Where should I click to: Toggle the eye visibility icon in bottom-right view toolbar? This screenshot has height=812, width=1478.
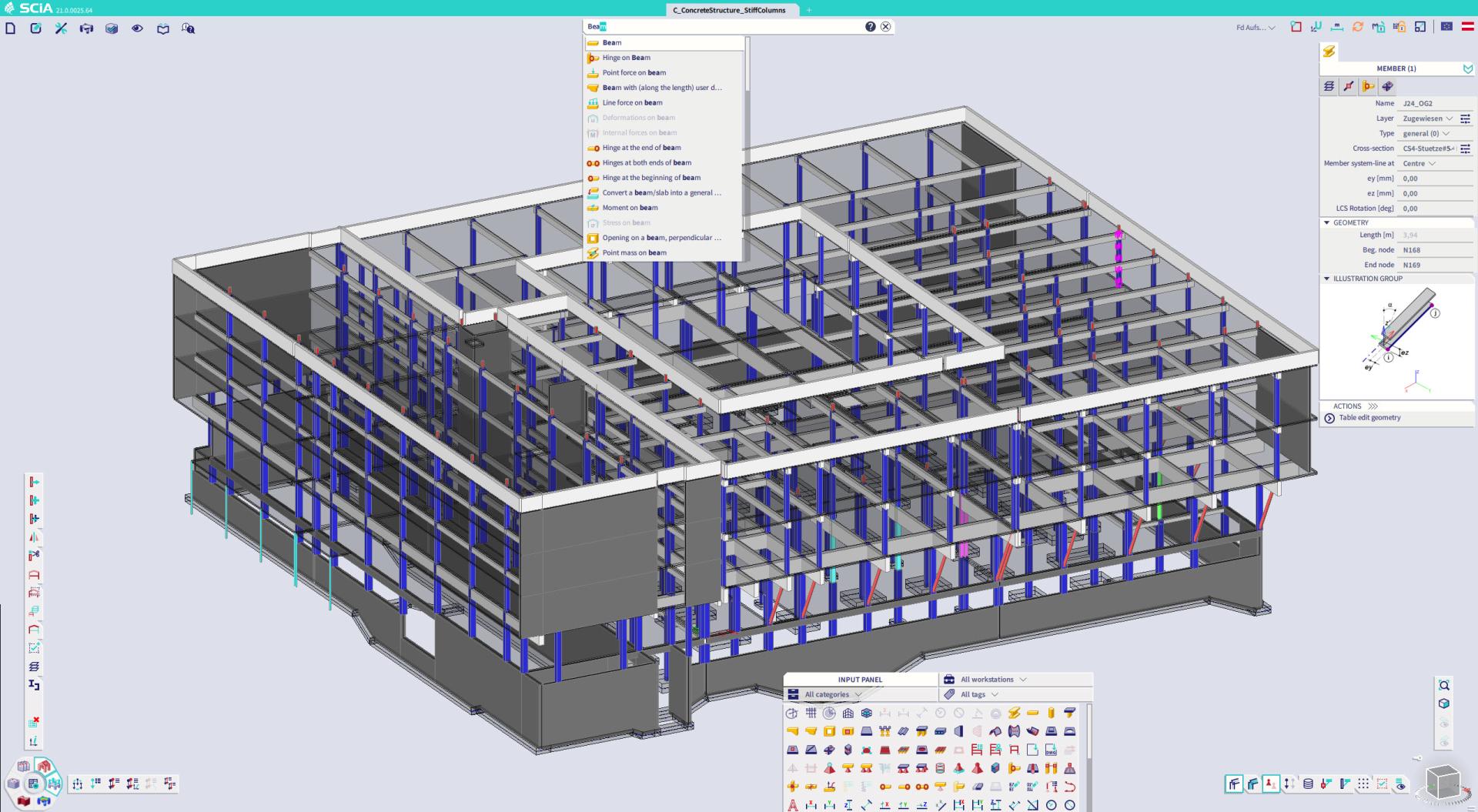tap(1402, 786)
